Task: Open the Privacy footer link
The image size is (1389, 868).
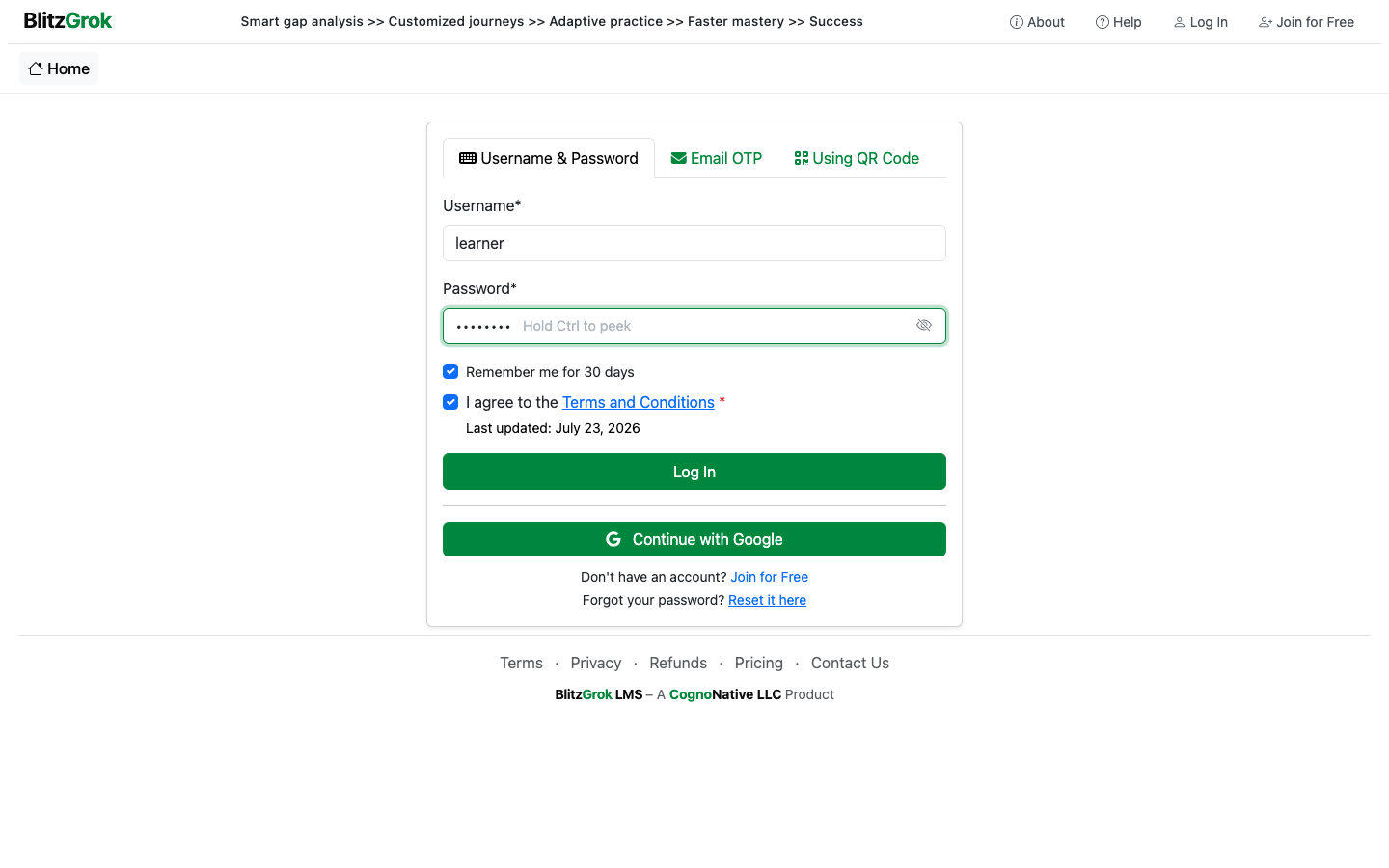Action: click(596, 663)
